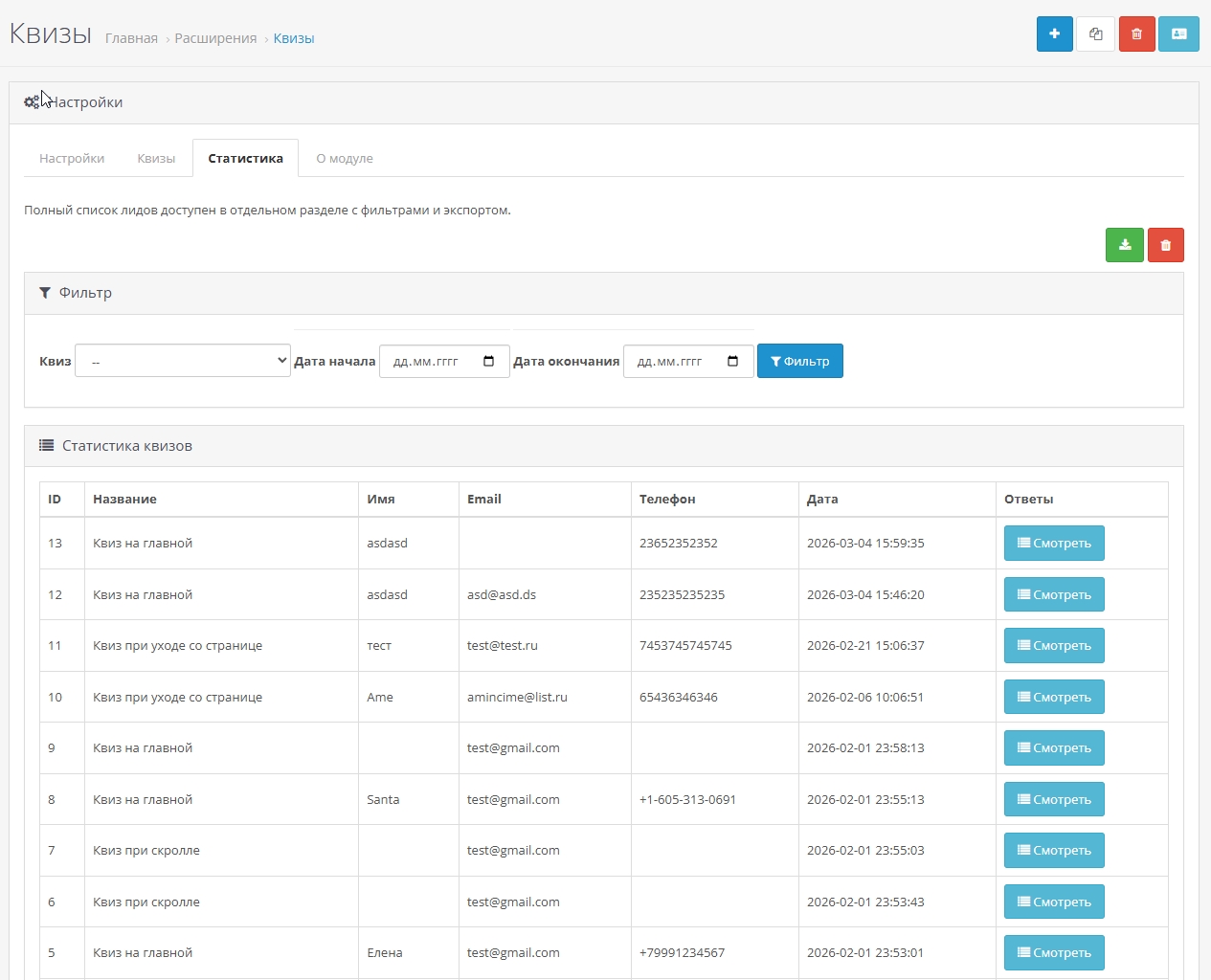The width and height of the screenshot is (1211, 980).
Task: Go to Главная breadcrumb link
Action: [131, 38]
